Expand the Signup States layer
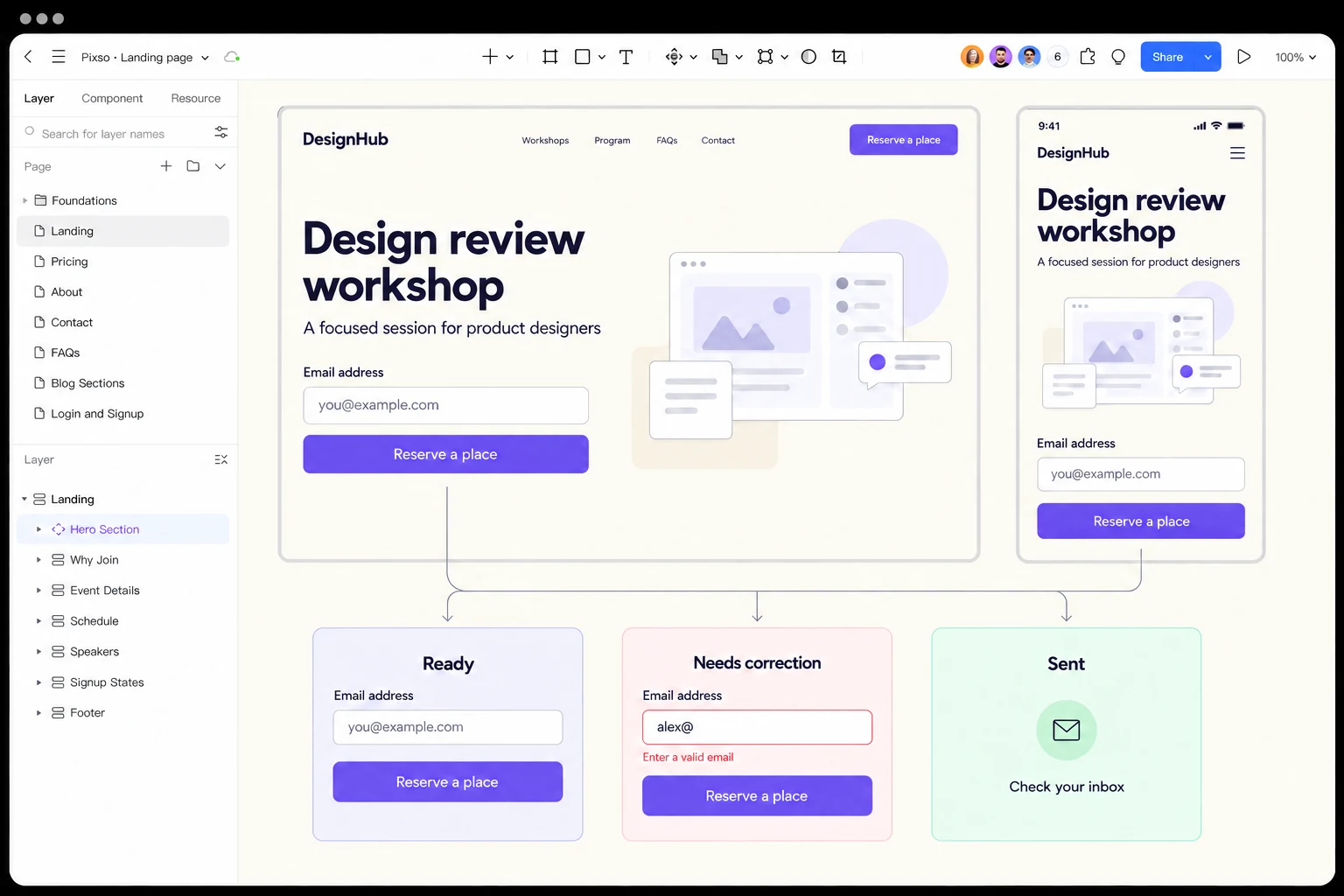The image size is (1344, 896). 38,682
